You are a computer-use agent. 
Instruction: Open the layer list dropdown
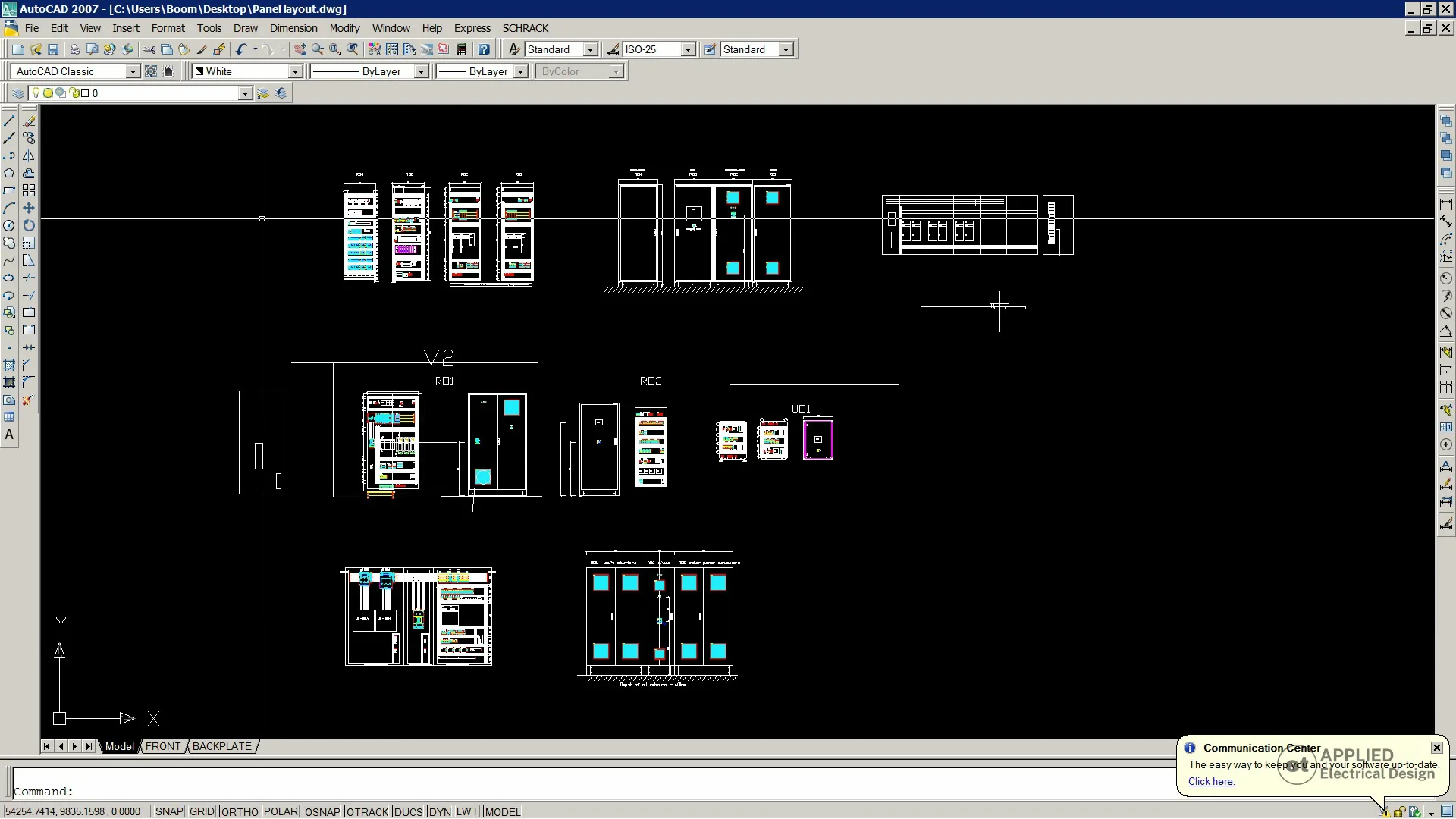[x=245, y=93]
